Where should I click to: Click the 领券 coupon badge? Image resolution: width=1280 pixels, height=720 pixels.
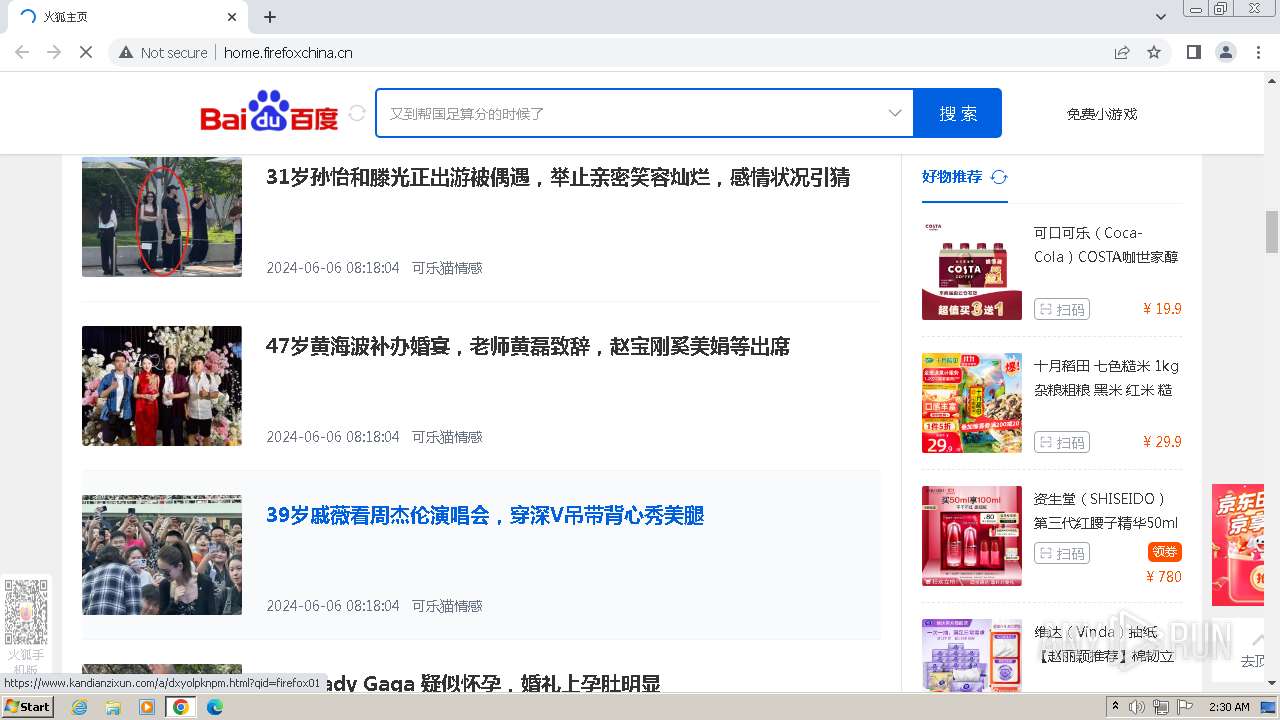(x=1165, y=552)
